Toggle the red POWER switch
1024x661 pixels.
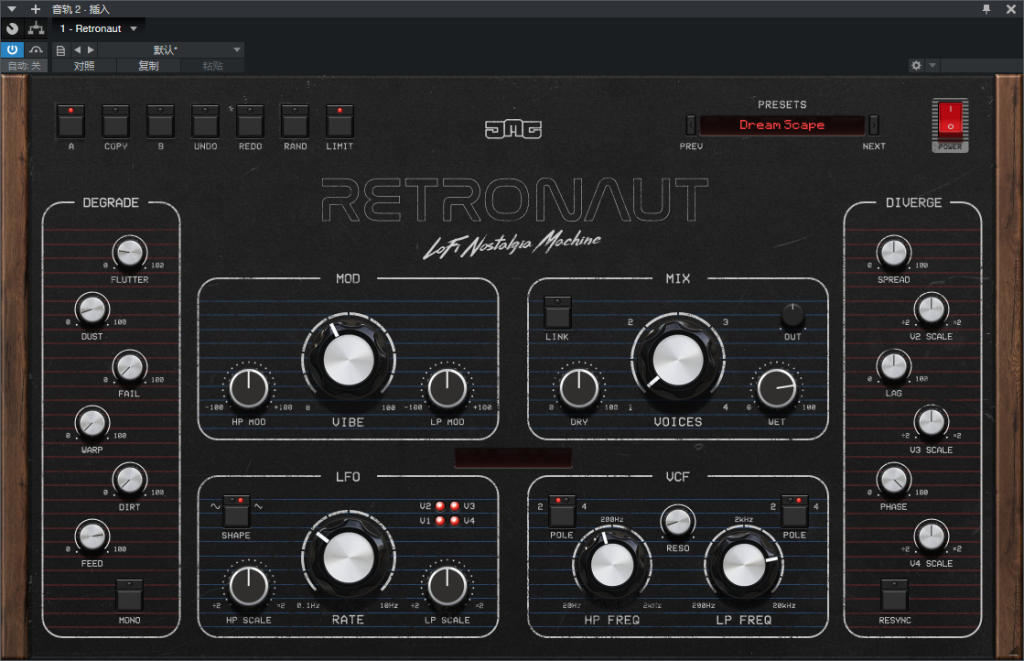click(950, 121)
